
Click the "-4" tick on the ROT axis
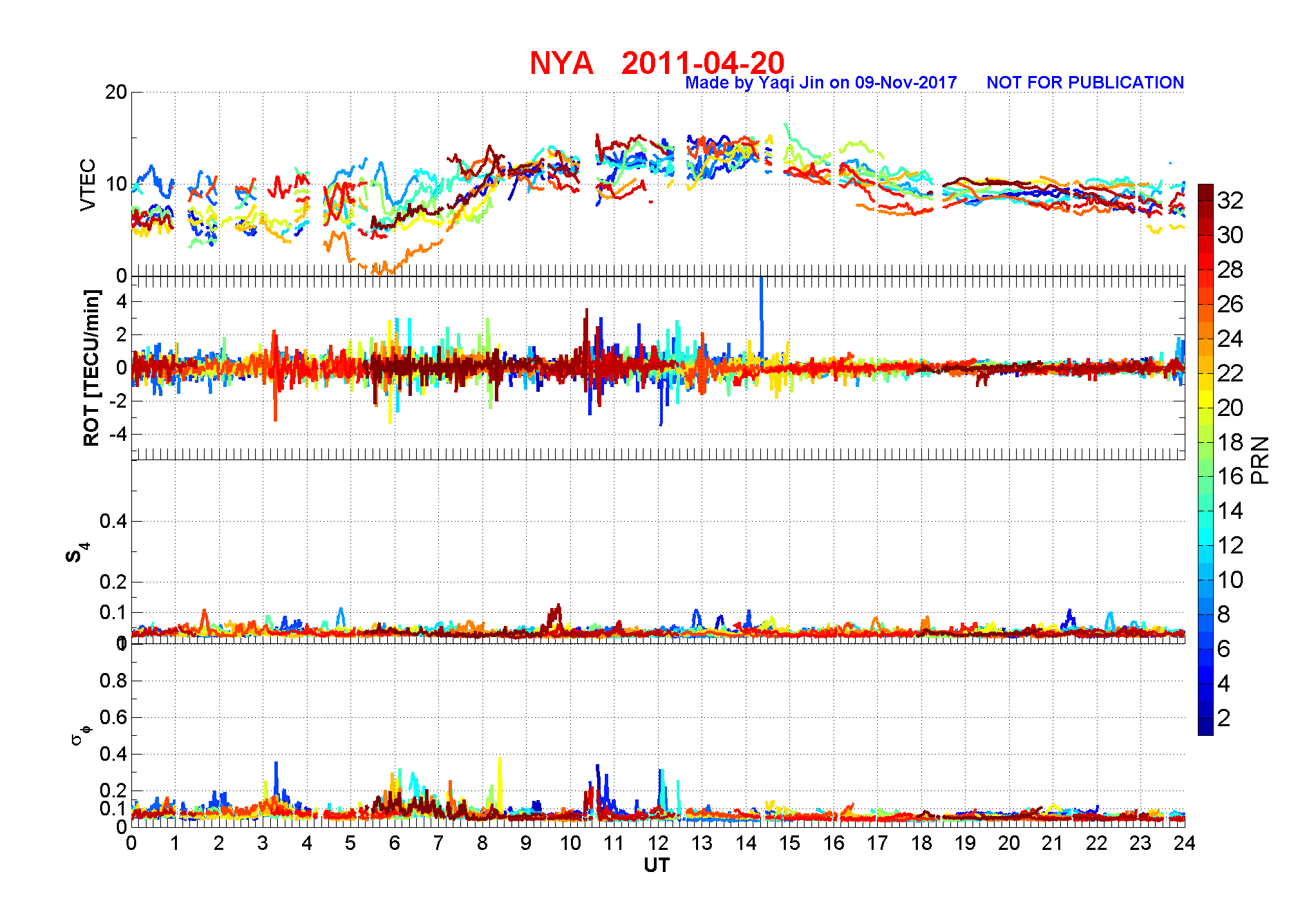pos(118,435)
